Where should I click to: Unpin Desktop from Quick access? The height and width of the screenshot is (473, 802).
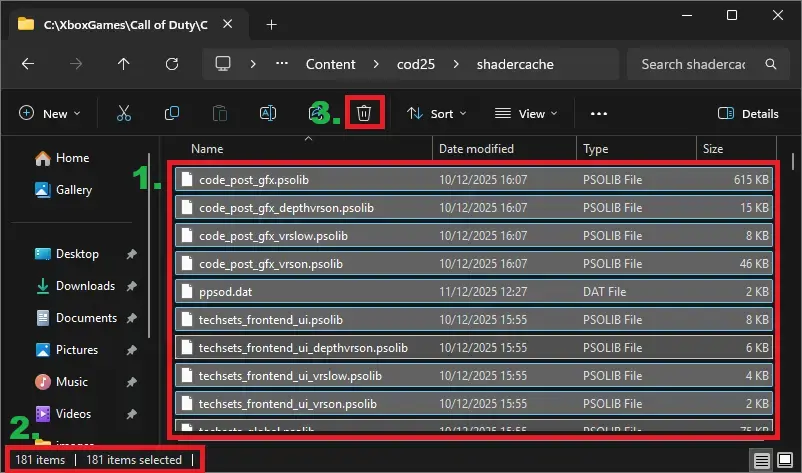131,254
